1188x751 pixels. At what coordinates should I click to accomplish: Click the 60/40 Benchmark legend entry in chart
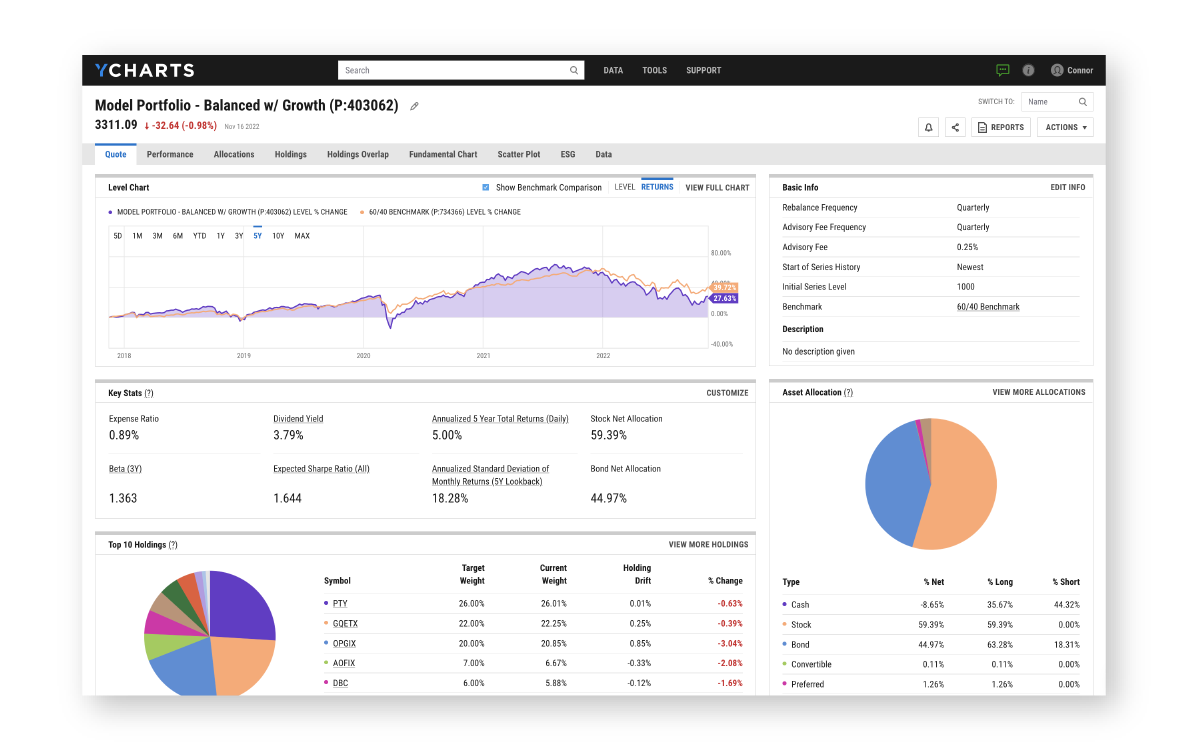[x=440, y=212]
